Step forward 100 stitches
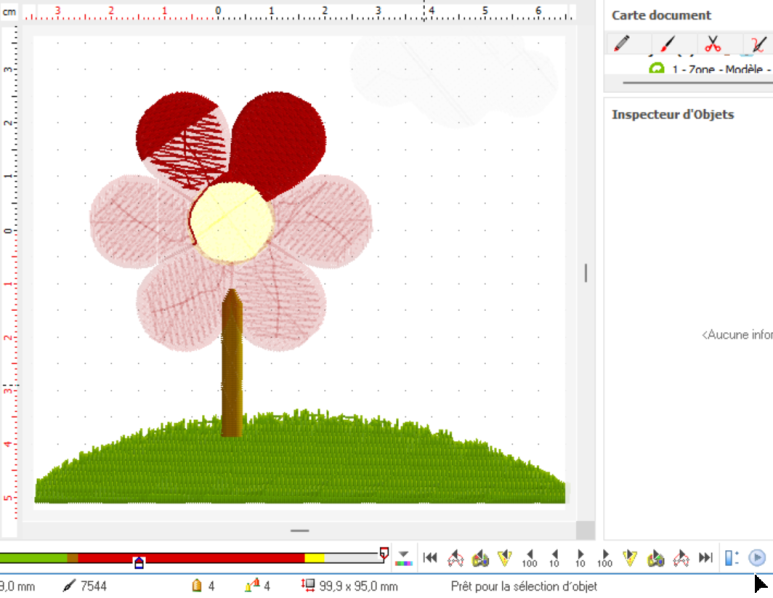 [605, 559]
